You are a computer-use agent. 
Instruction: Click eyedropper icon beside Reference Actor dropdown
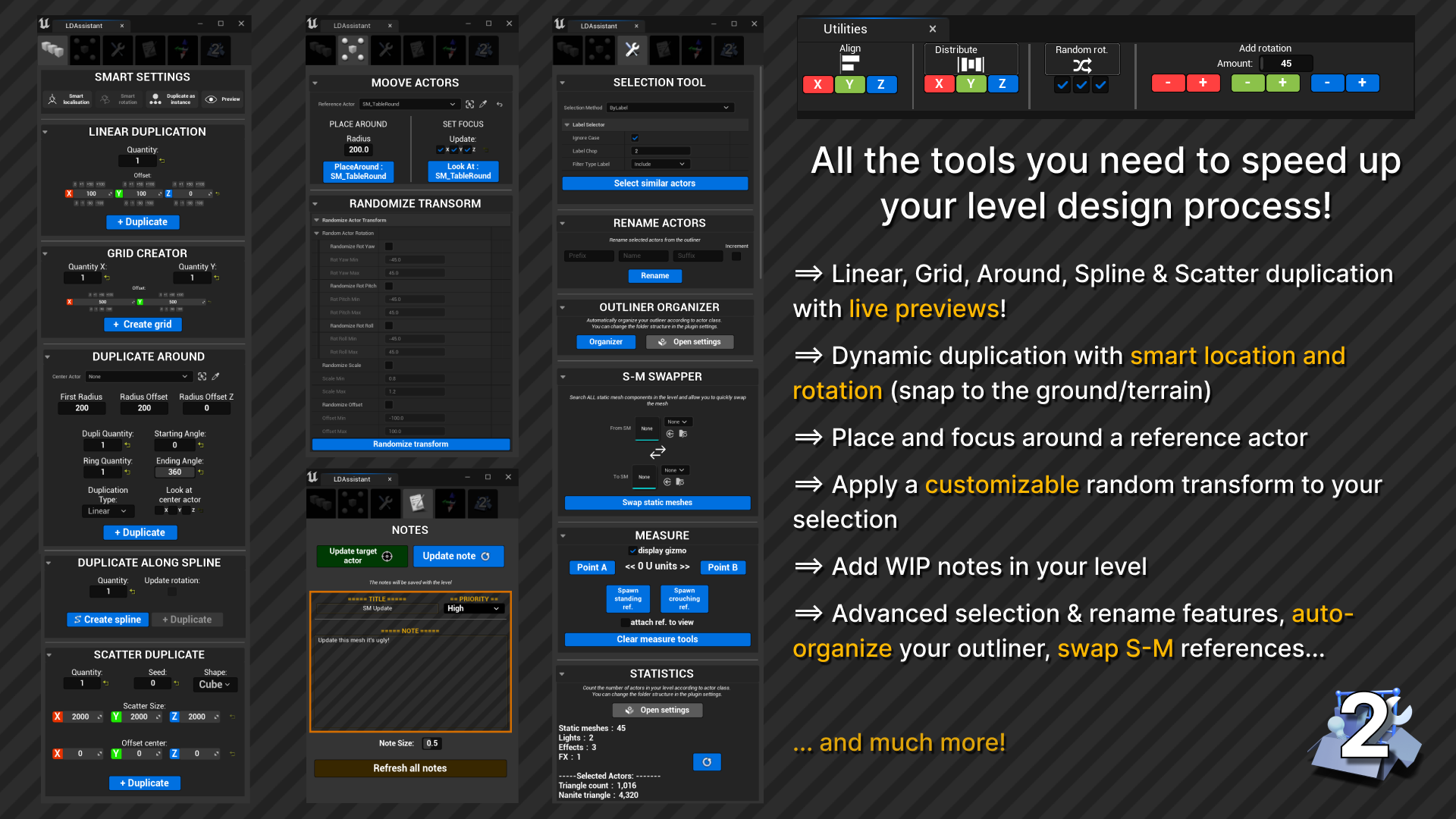(483, 104)
